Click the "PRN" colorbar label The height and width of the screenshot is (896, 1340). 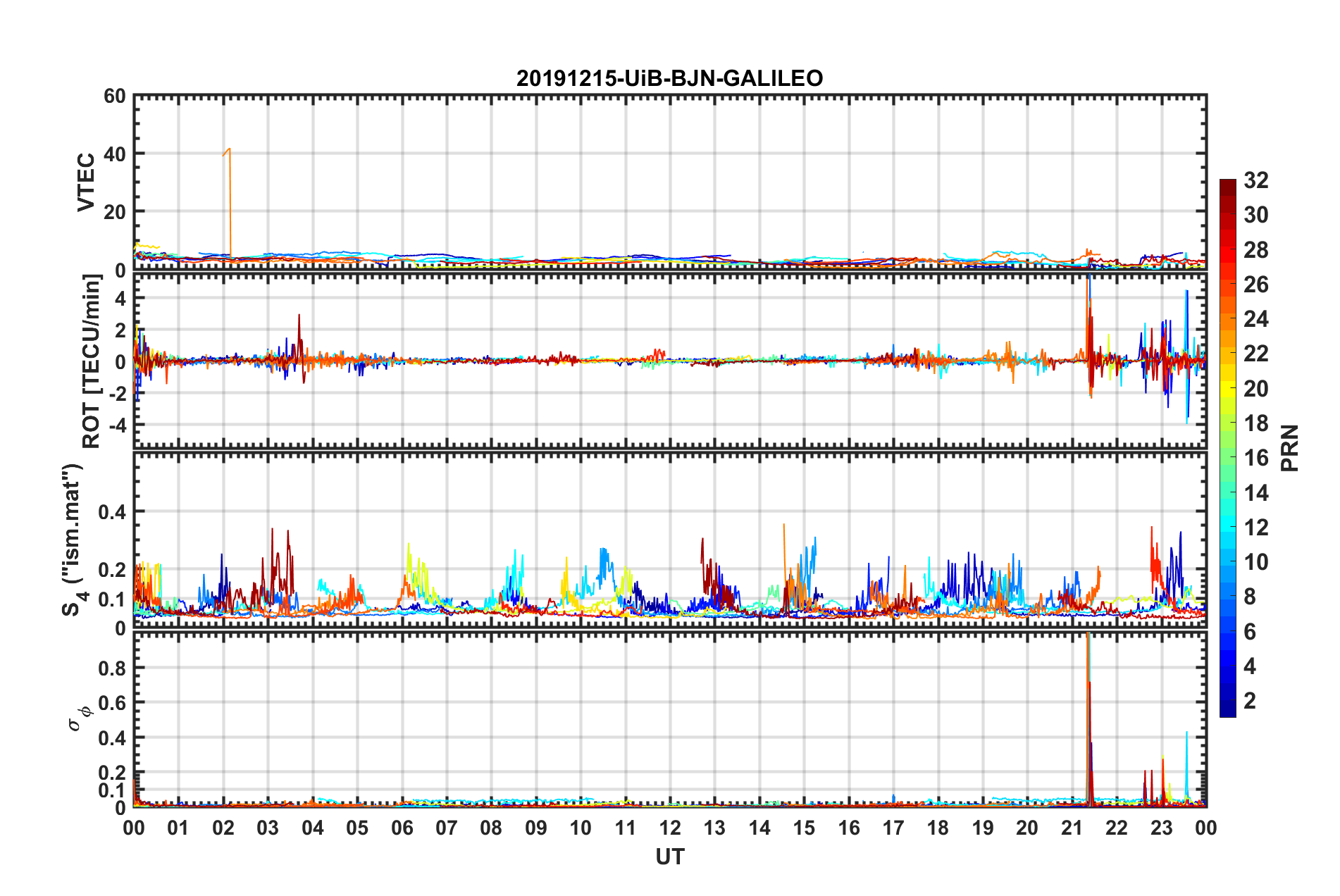coord(1290,448)
